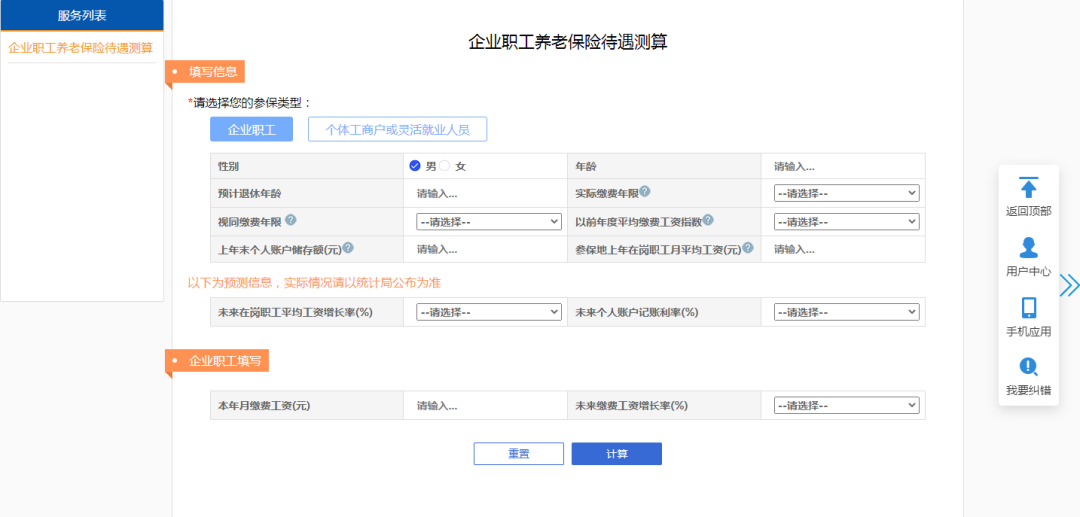This screenshot has height=517, width=1080.
Task: Click the 计算 button
Action: (616, 454)
